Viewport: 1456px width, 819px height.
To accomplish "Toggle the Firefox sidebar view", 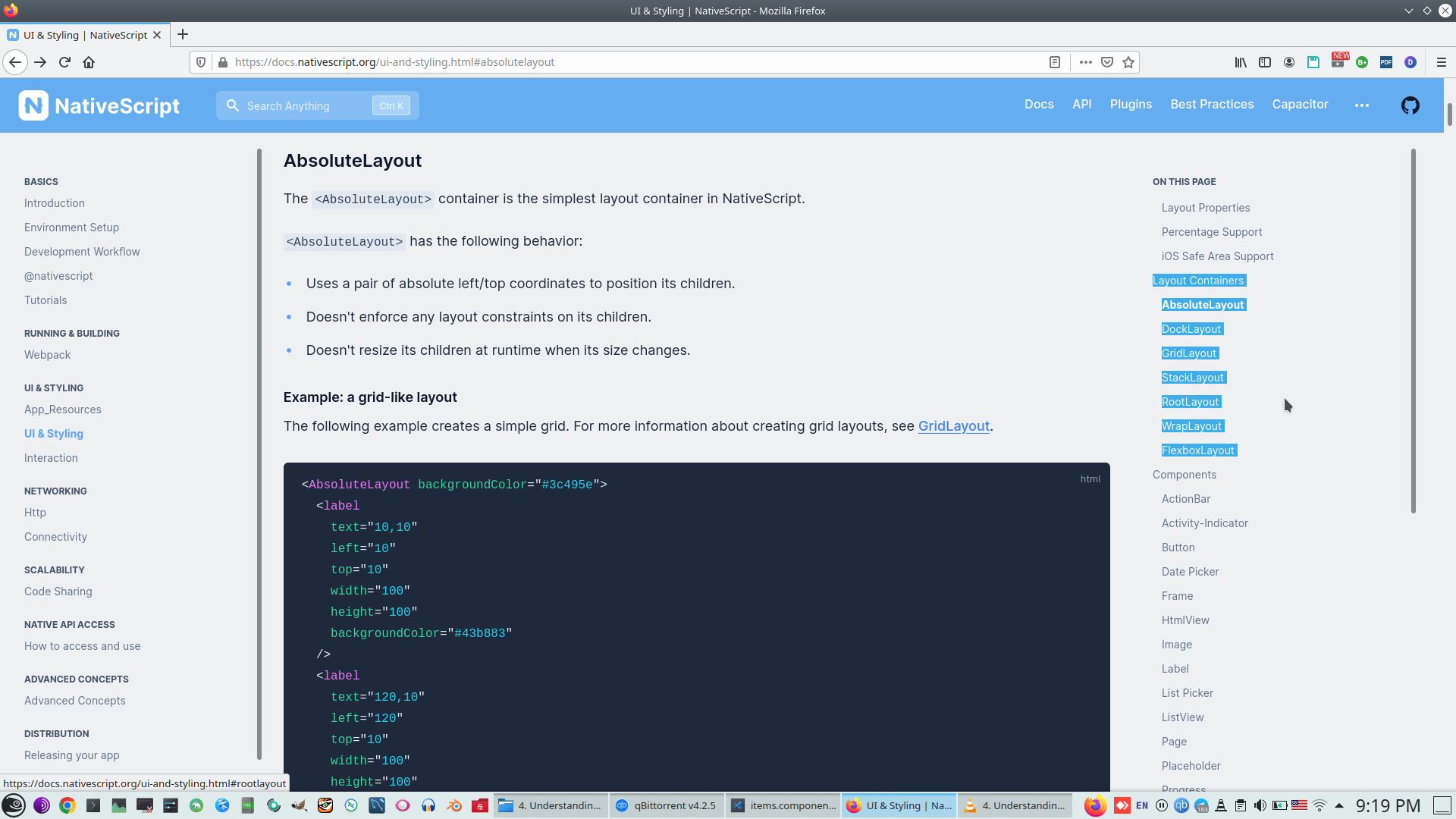I will (1265, 62).
